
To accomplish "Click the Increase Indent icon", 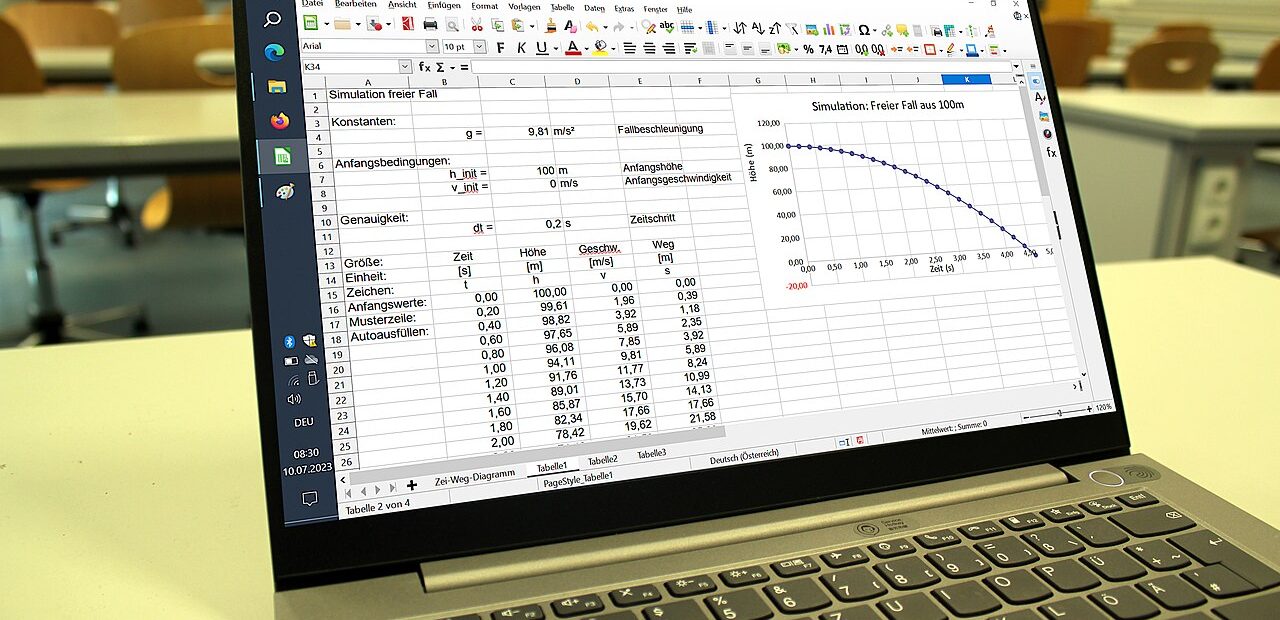I will tap(897, 50).
